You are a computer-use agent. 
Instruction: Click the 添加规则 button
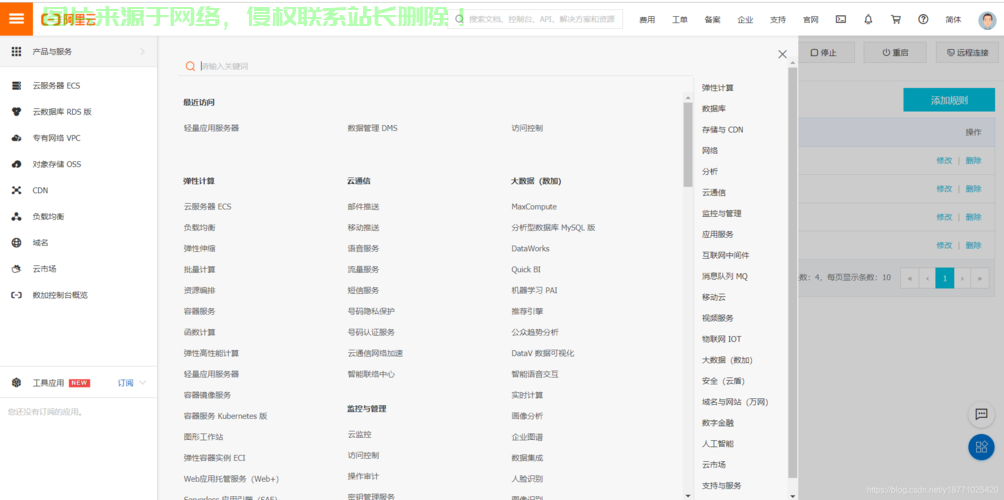[x=949, y=101]
